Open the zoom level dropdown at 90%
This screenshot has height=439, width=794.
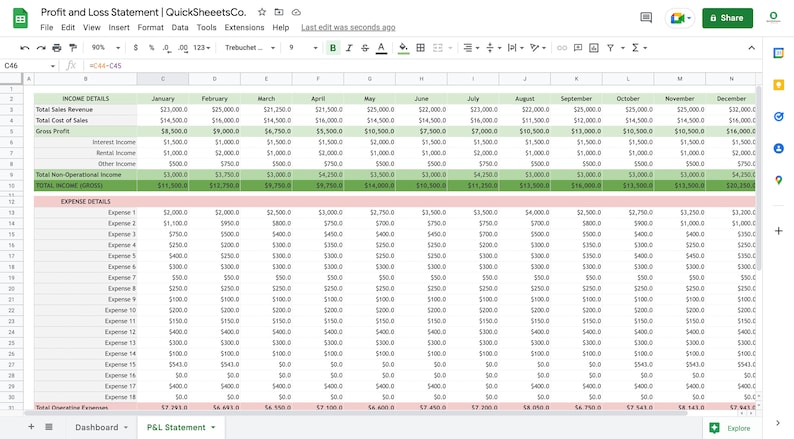pos(105,48)
